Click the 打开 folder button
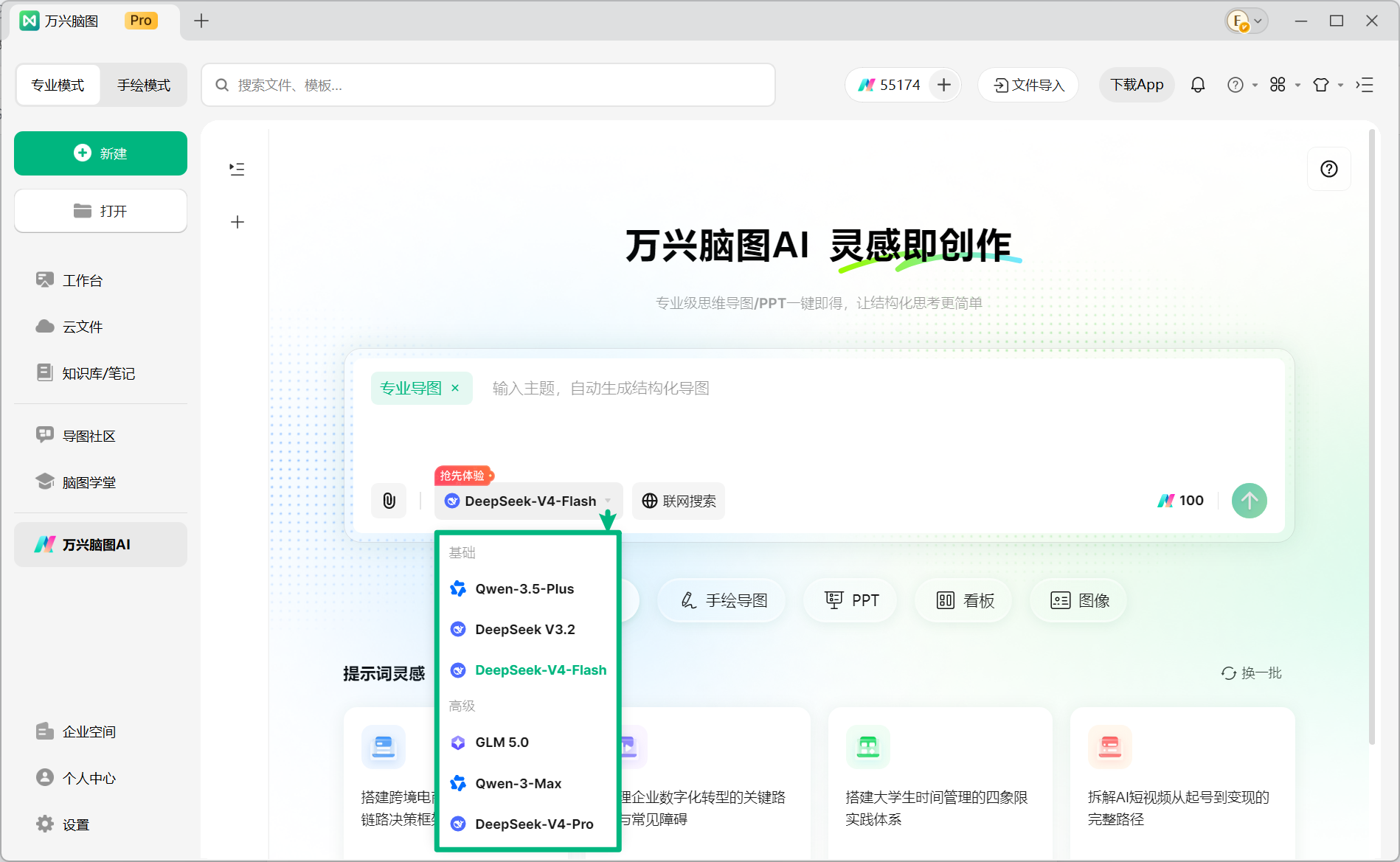 (100, 211)
